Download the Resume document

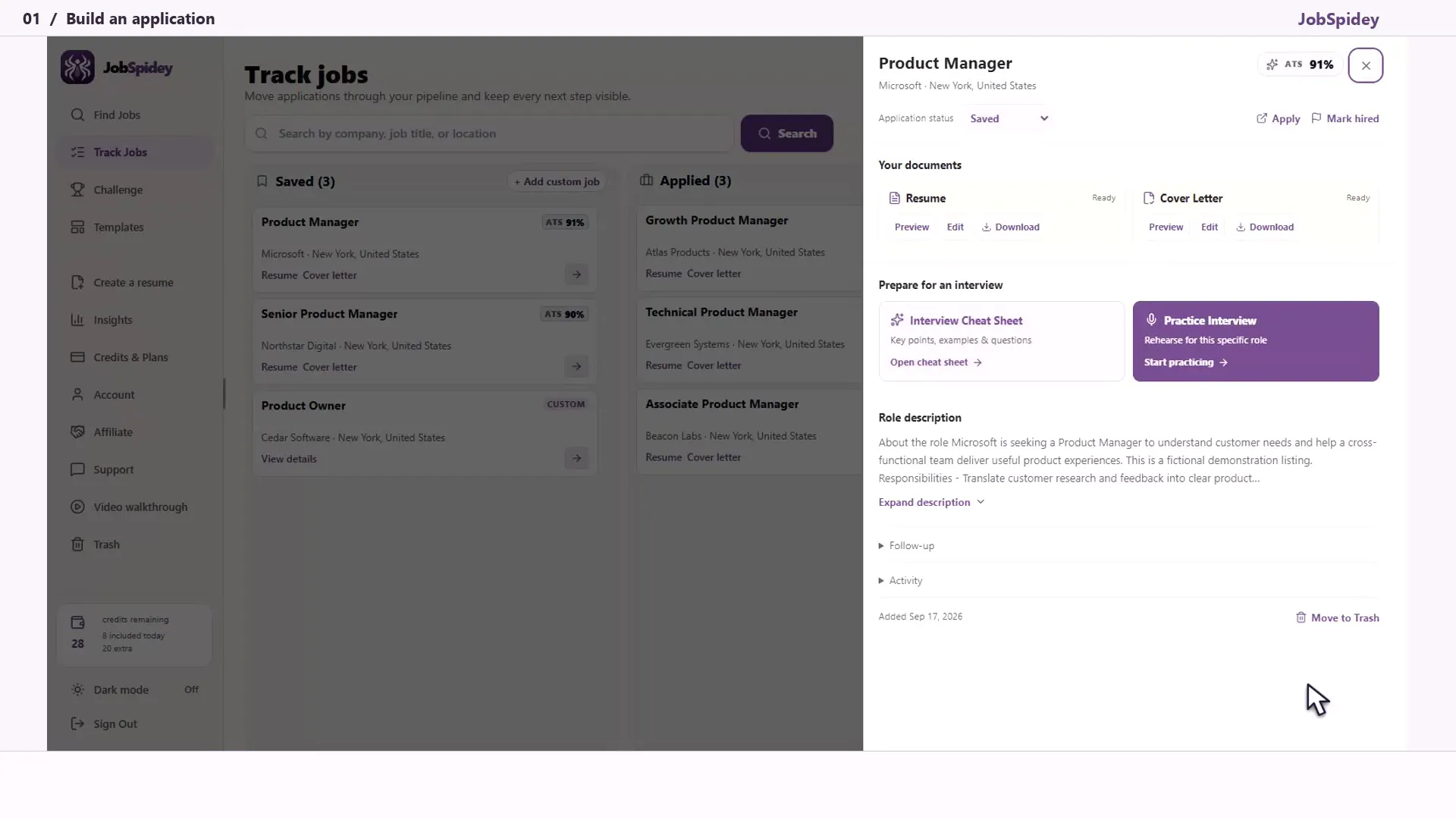point(1011,227)
